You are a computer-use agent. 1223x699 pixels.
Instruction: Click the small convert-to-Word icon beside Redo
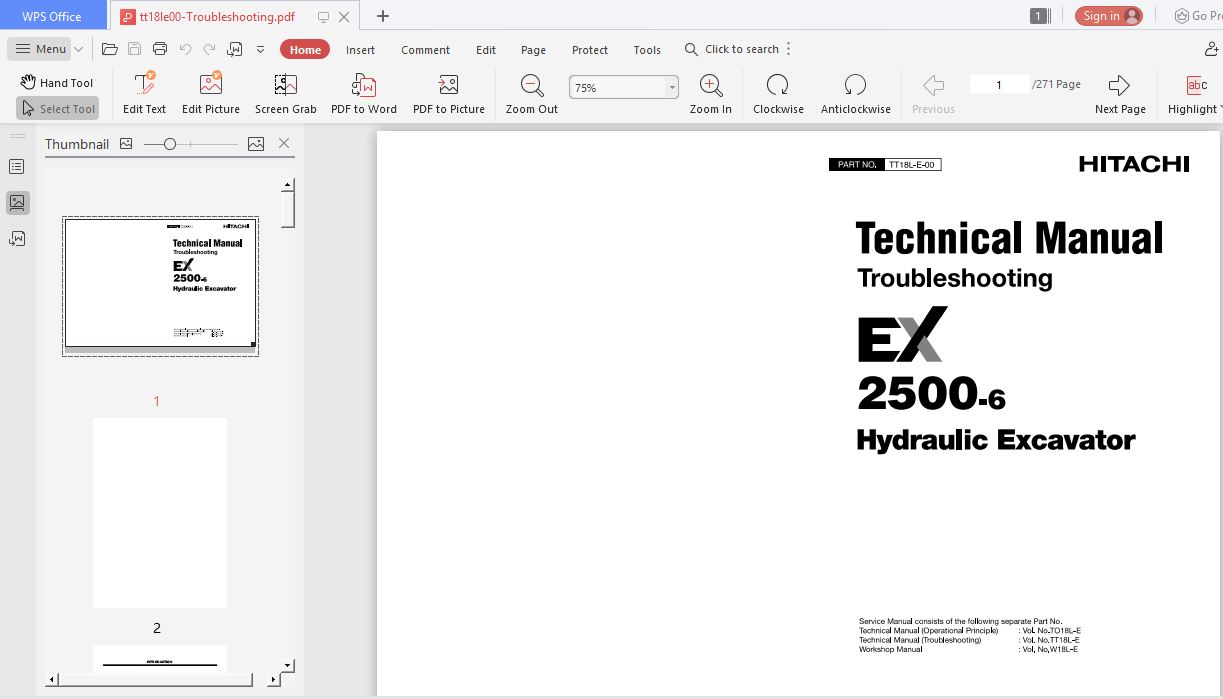pos(235,49)
